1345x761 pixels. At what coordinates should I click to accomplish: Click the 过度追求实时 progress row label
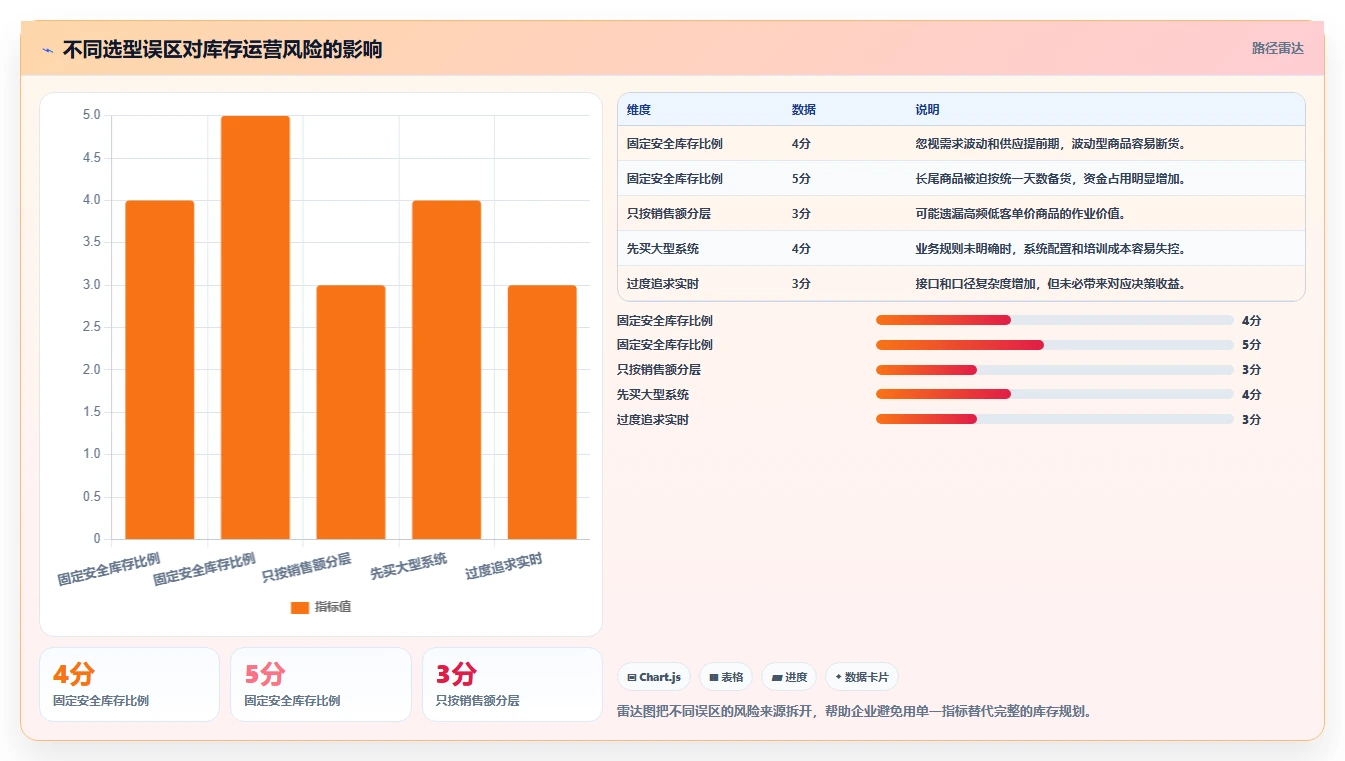point(653,420)
